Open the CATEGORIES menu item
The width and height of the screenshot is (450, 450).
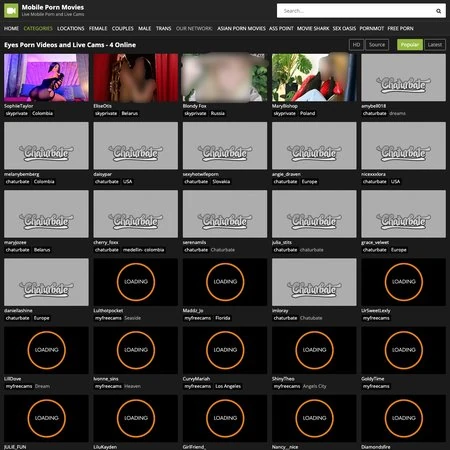click(38, 29)
